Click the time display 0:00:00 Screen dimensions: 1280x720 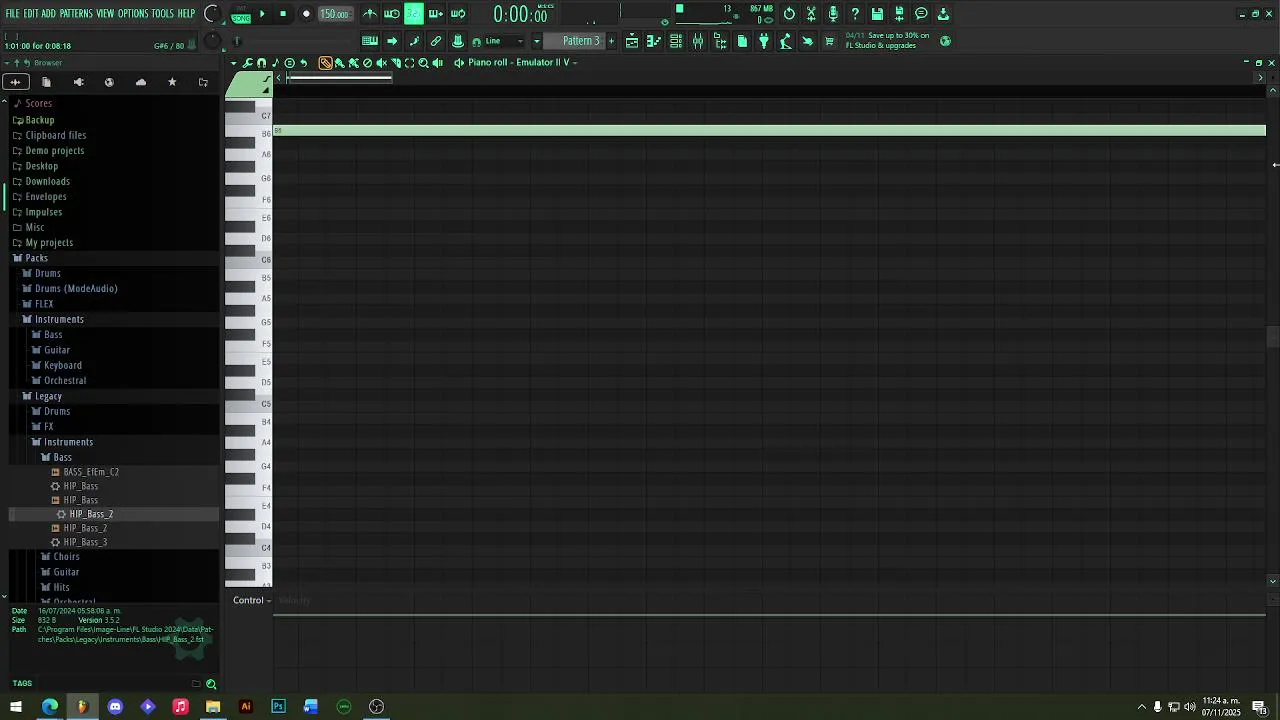tap(520, 15)
